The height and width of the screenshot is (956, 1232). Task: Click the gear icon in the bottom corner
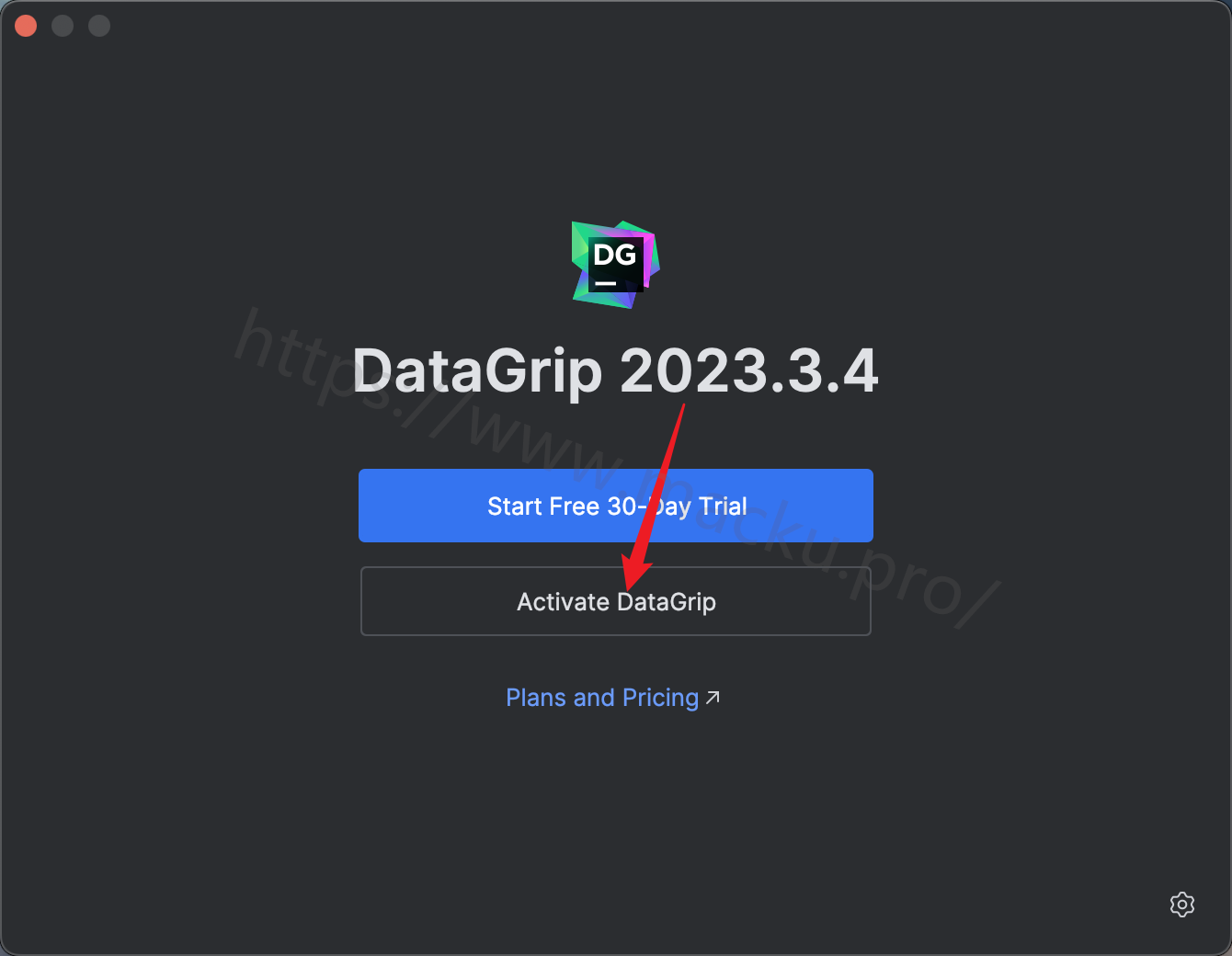click(x=1182, y=905)
